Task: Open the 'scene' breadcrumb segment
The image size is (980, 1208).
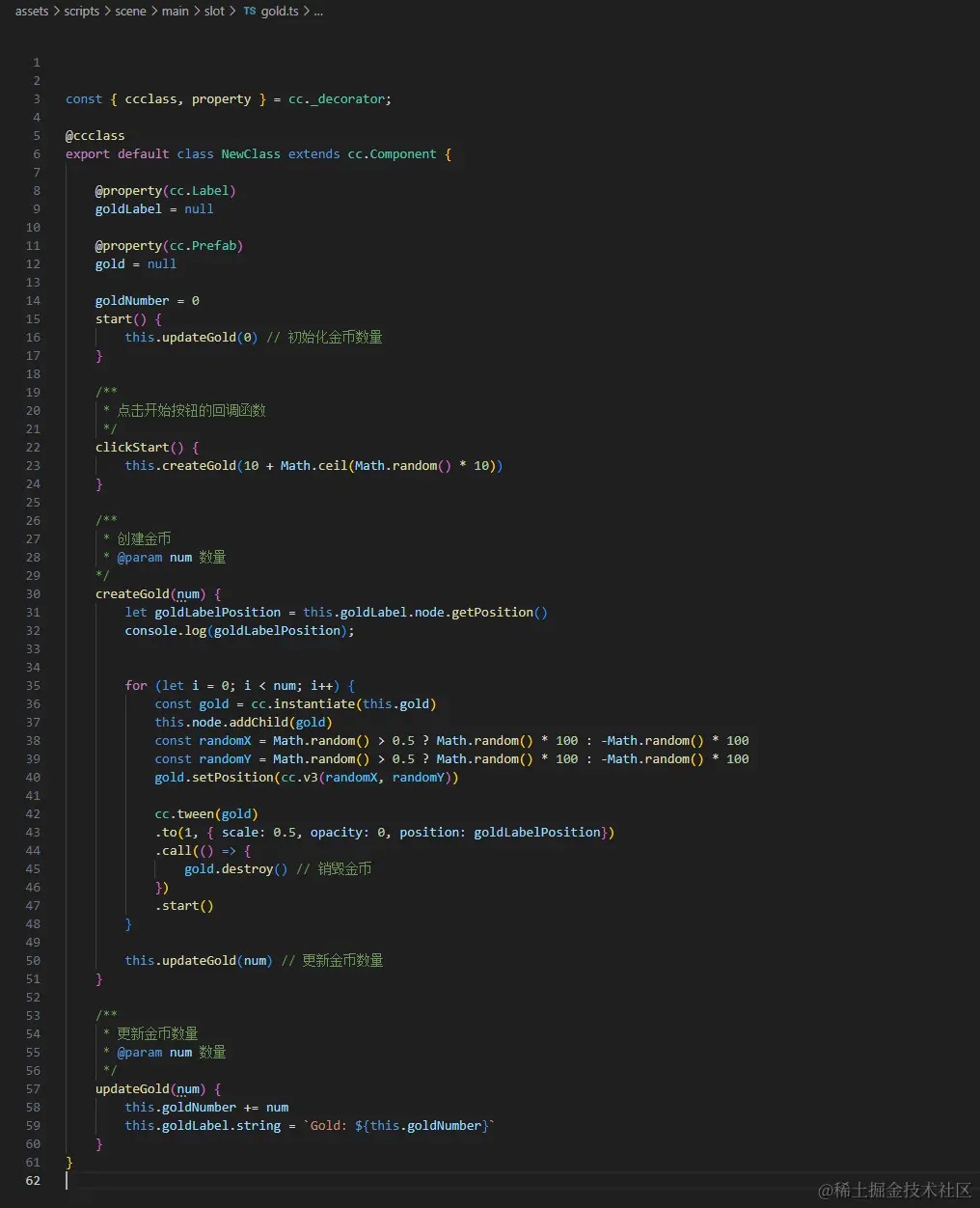Action: [x=131, y=12]
